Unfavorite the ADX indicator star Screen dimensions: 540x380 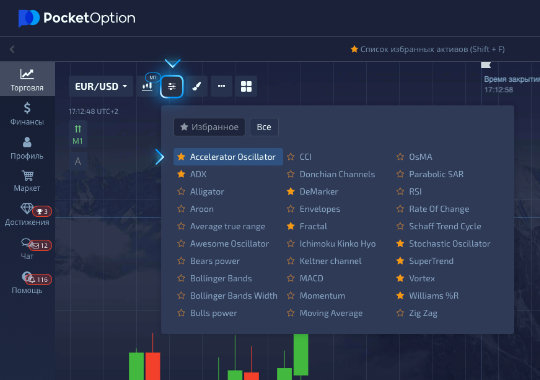(x=181, y=174)
